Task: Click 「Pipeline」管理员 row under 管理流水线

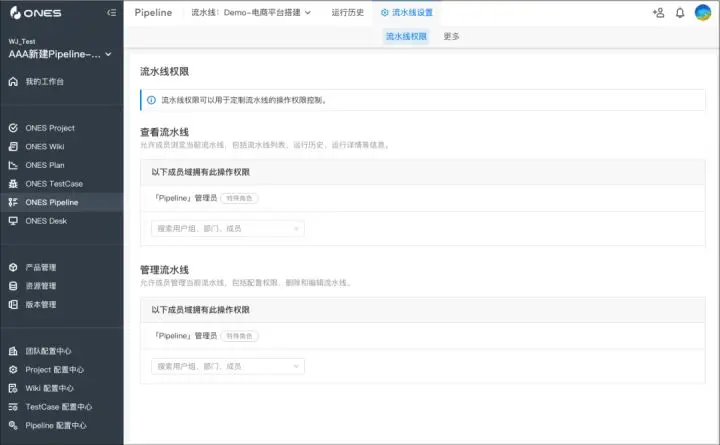Action: tap(422, 336)
